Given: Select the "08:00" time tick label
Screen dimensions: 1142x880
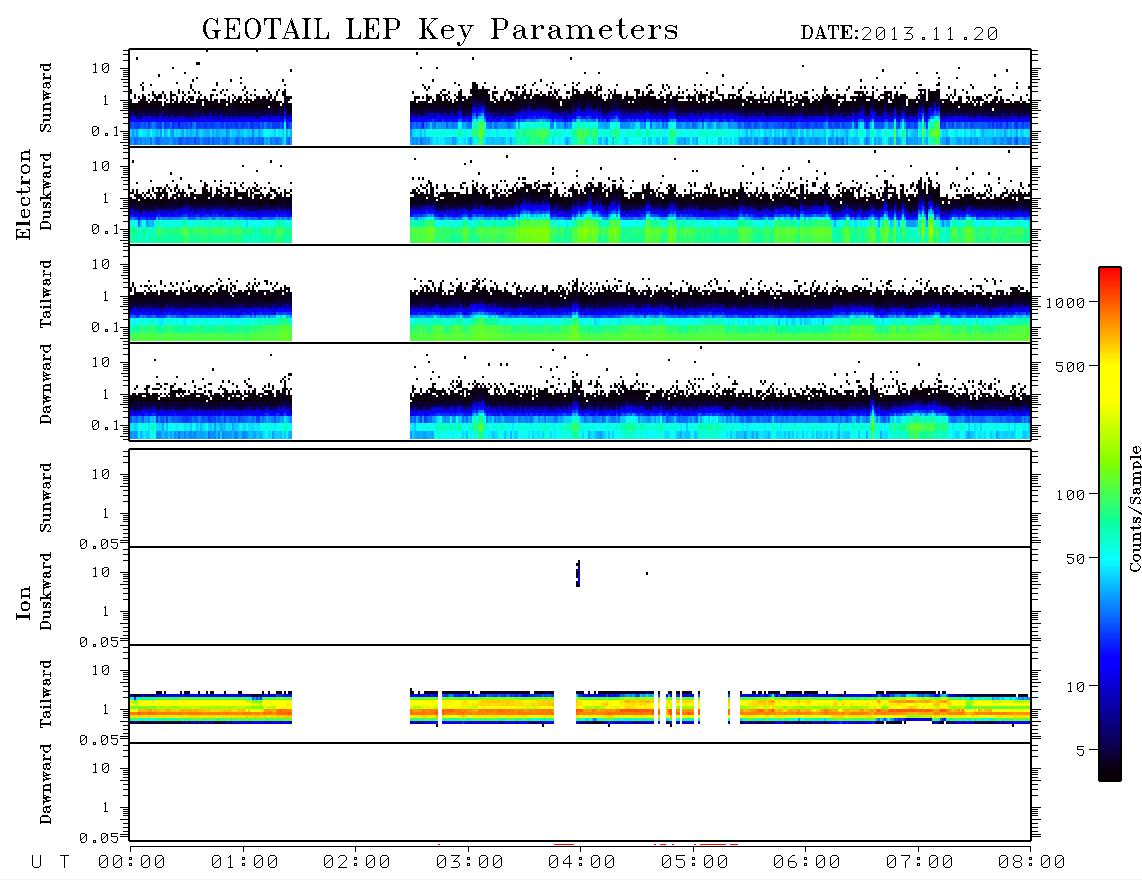Looking at the screenshot, I should (1032, 863).
